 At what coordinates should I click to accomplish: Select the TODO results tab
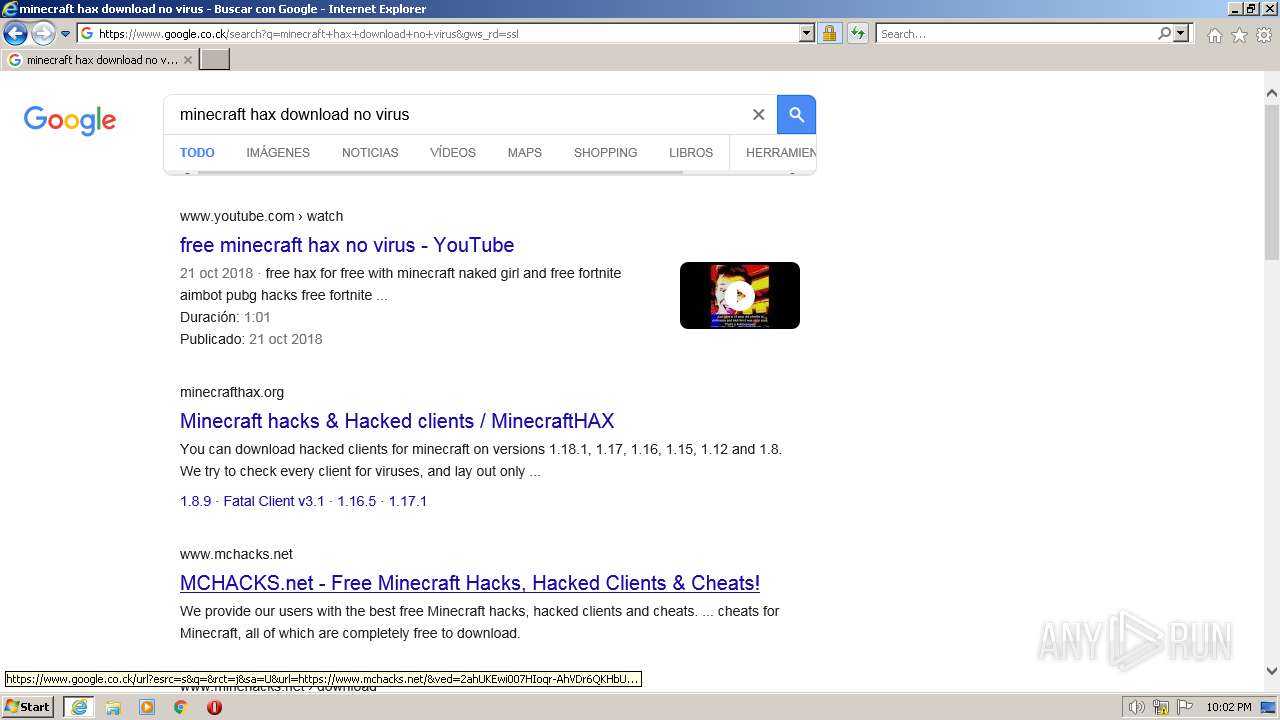[197, 153]
